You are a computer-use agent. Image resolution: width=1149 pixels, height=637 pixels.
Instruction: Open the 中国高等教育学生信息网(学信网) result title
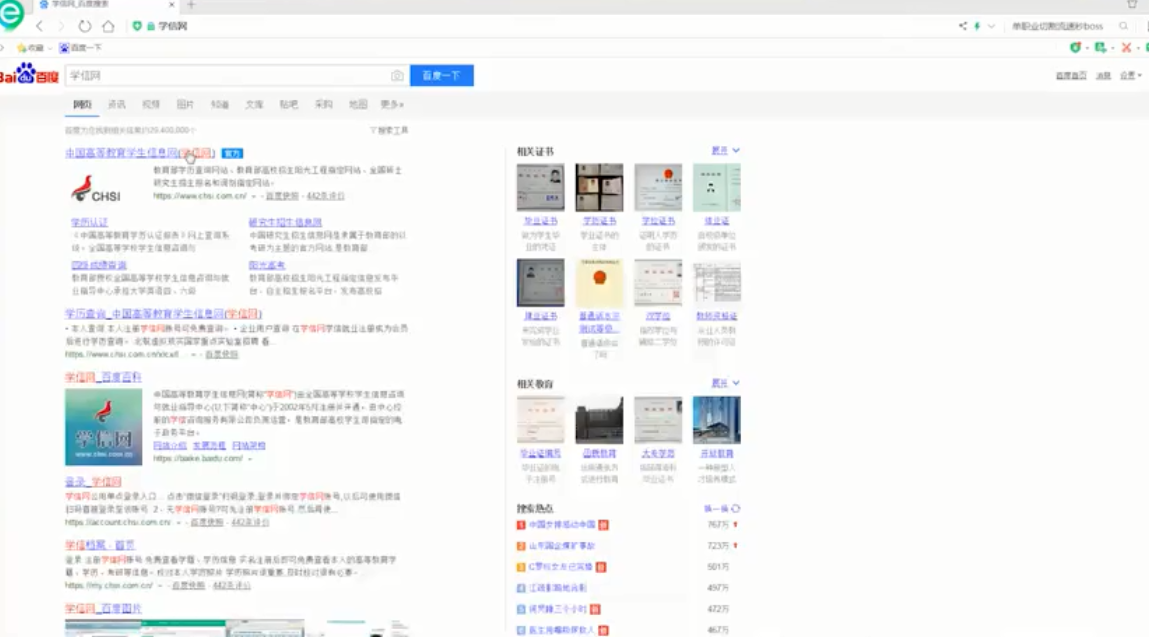click(x=140, y=152)
